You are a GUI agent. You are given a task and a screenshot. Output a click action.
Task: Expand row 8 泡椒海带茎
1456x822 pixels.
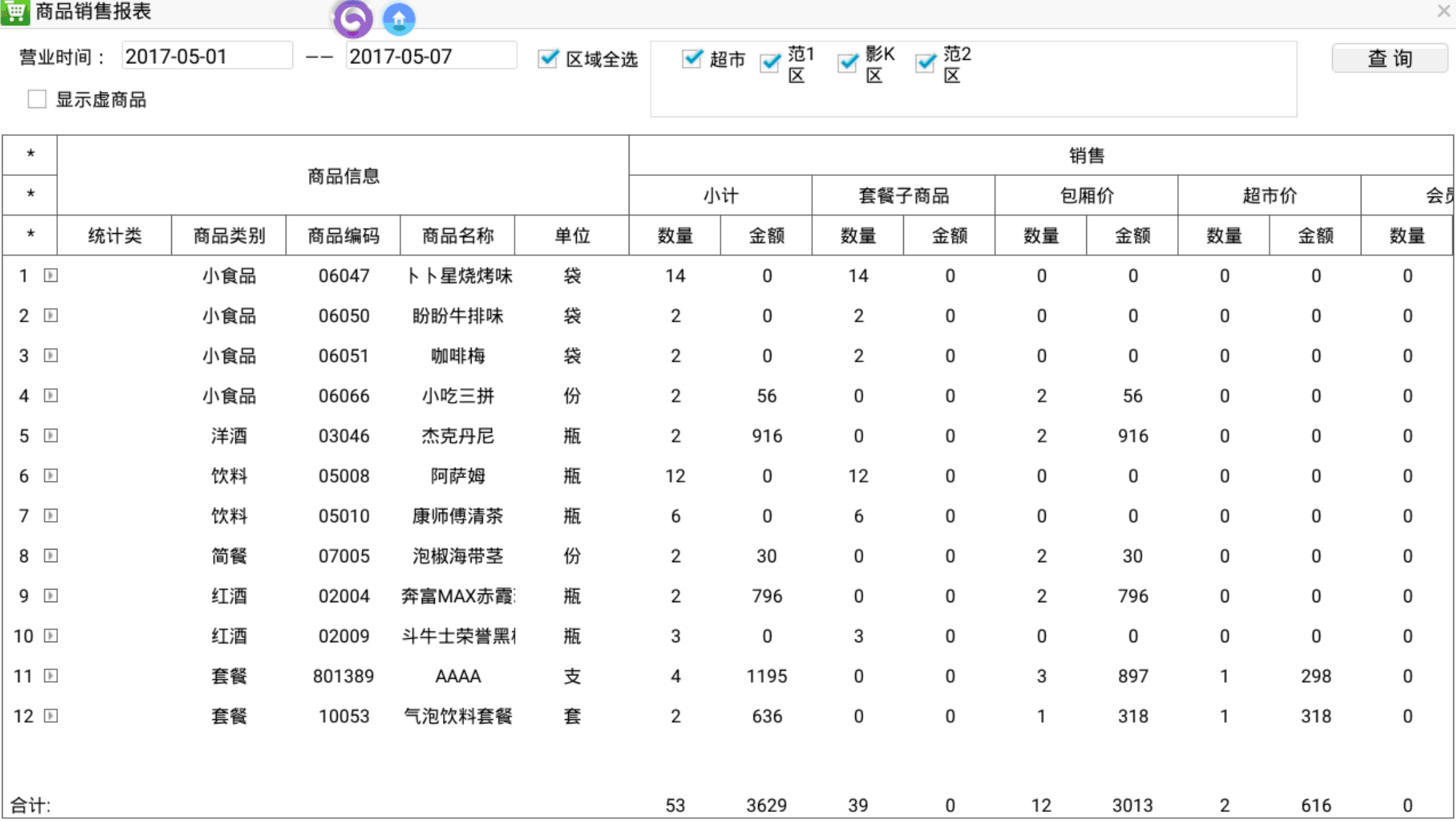(51, 556)
